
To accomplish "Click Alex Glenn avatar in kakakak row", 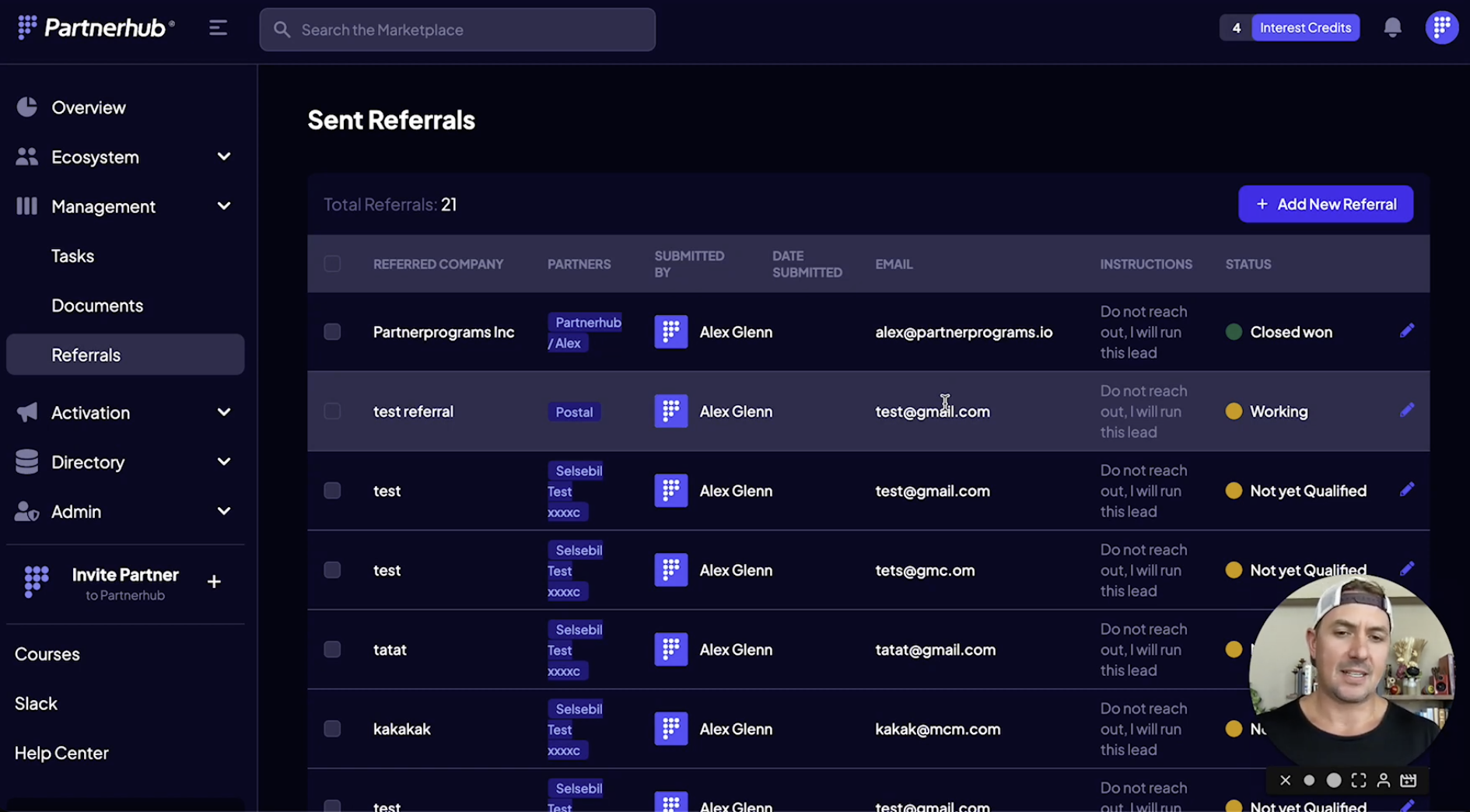I will [x=670, y=729].
